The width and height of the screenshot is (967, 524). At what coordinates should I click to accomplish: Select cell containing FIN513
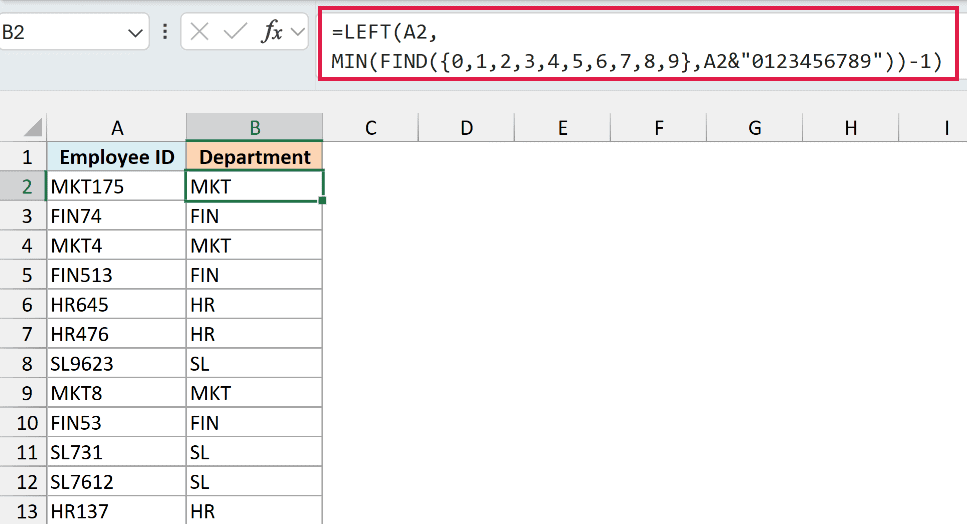[x=117, y=275]
